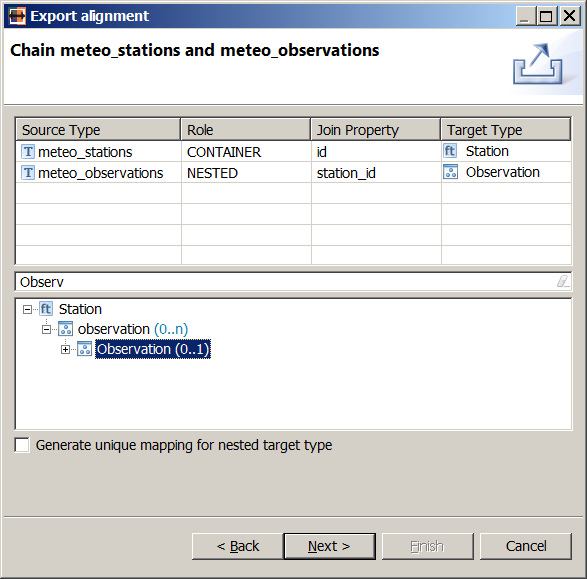Click the Source Type column header
587x579 pixels.
98,129
